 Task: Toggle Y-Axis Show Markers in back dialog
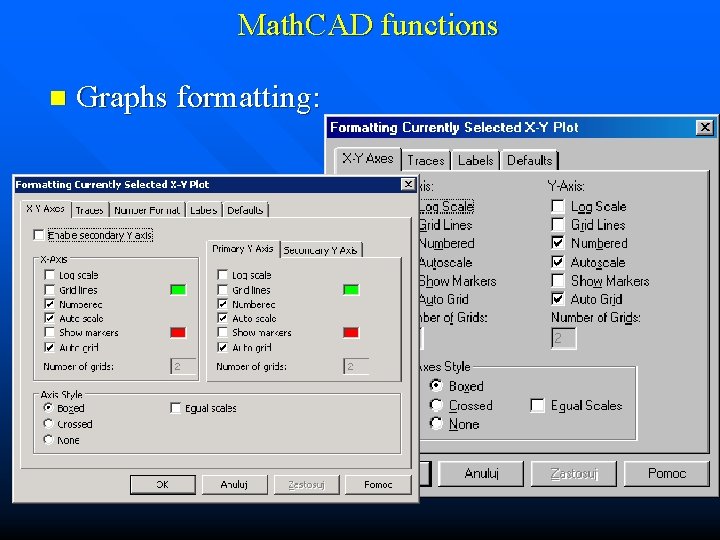pyautogui.click(x=558, y=281)
